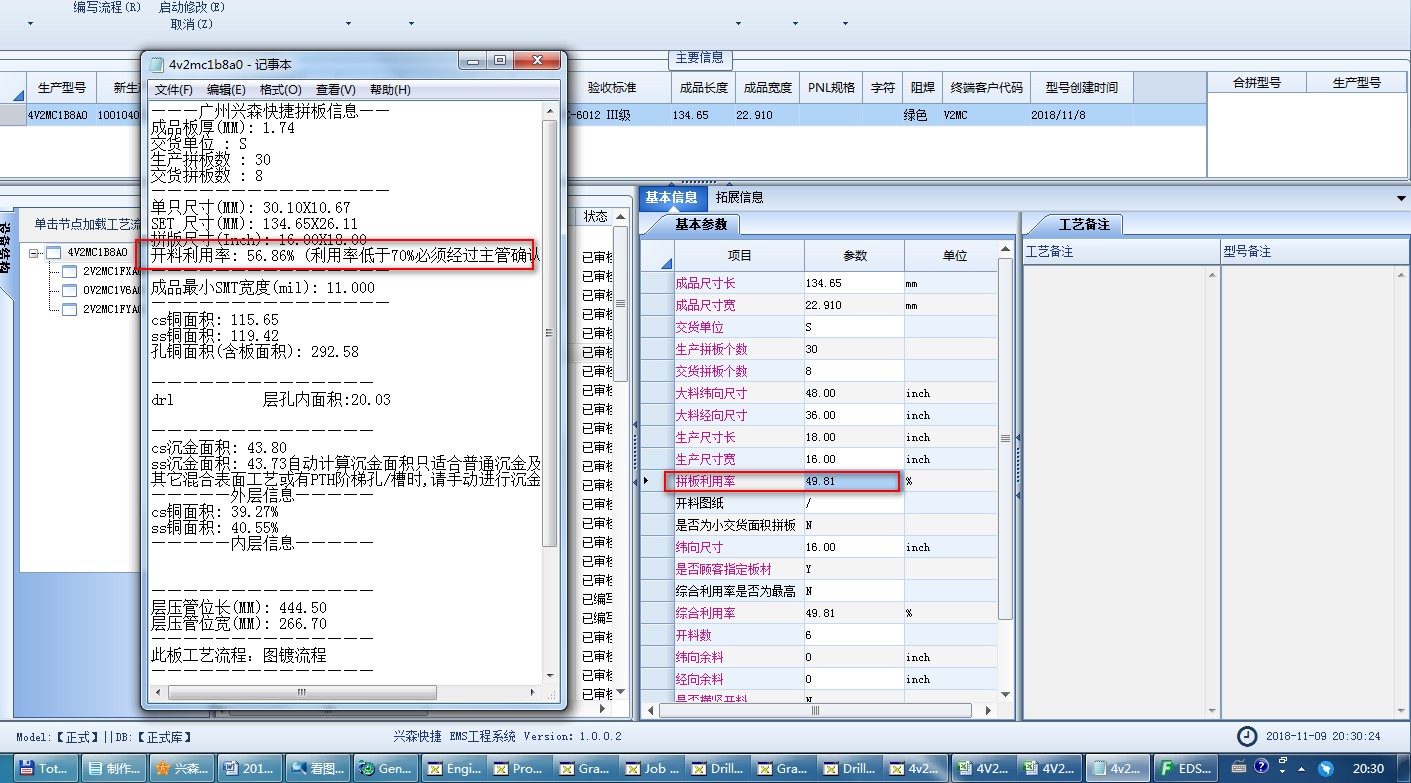Click the 综合利用率 row label

point(738,613)
